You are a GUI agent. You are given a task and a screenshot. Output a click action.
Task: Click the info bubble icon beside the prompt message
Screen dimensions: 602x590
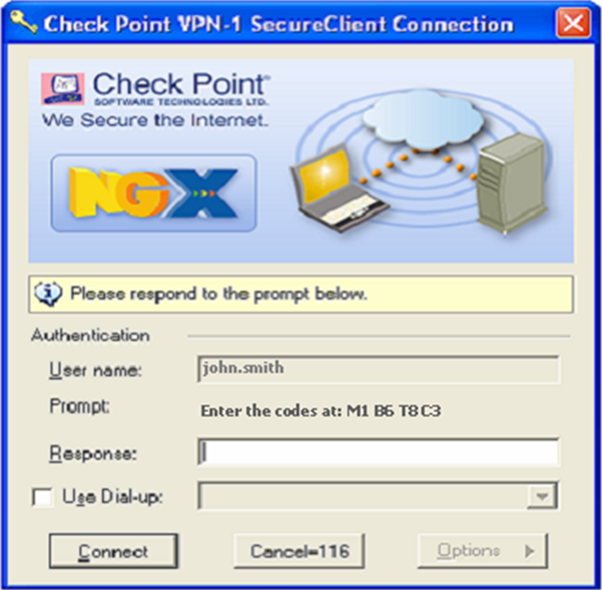(x=48, y=294)
